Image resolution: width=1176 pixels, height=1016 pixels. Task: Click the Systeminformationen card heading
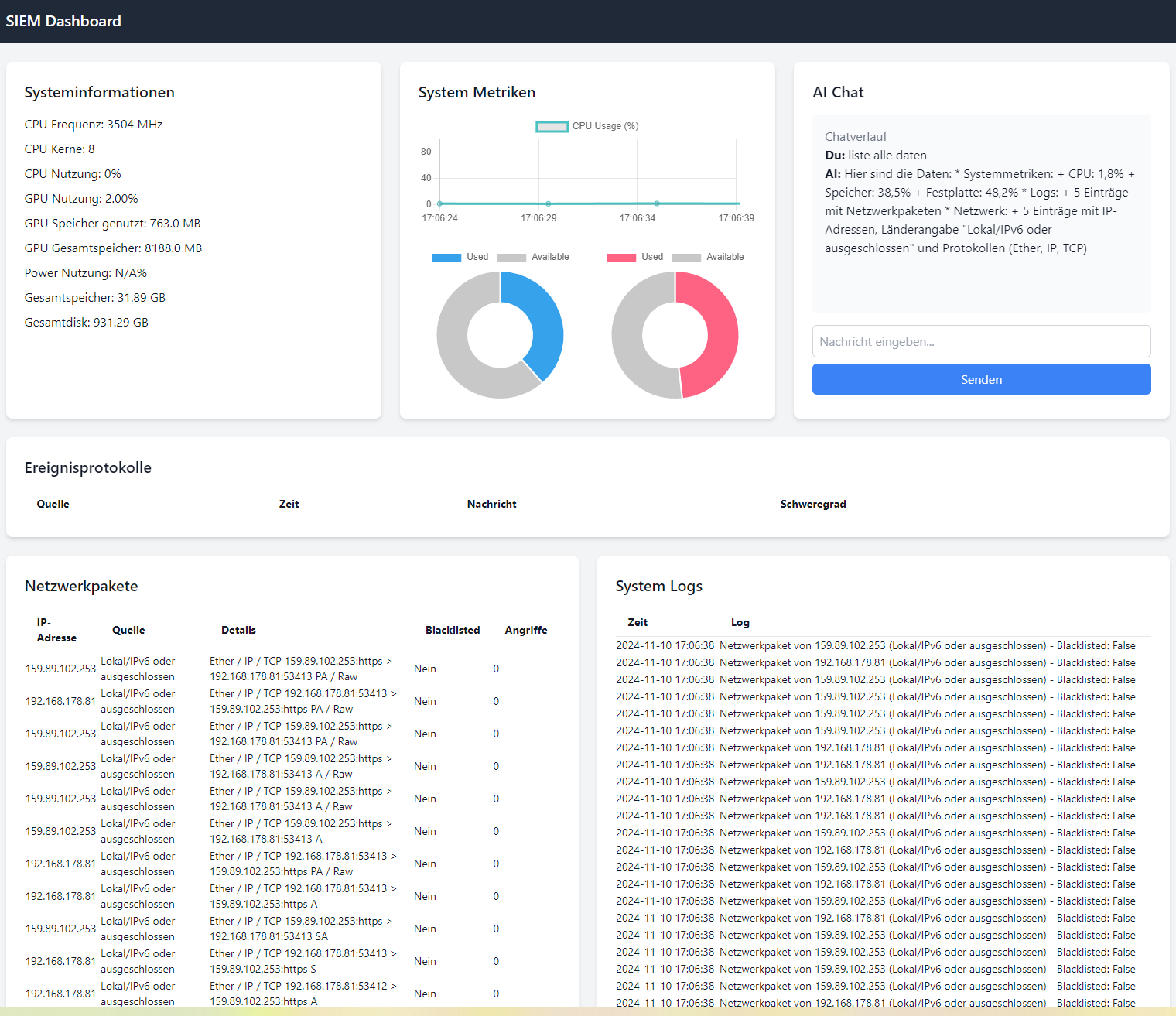pos(100,92)
